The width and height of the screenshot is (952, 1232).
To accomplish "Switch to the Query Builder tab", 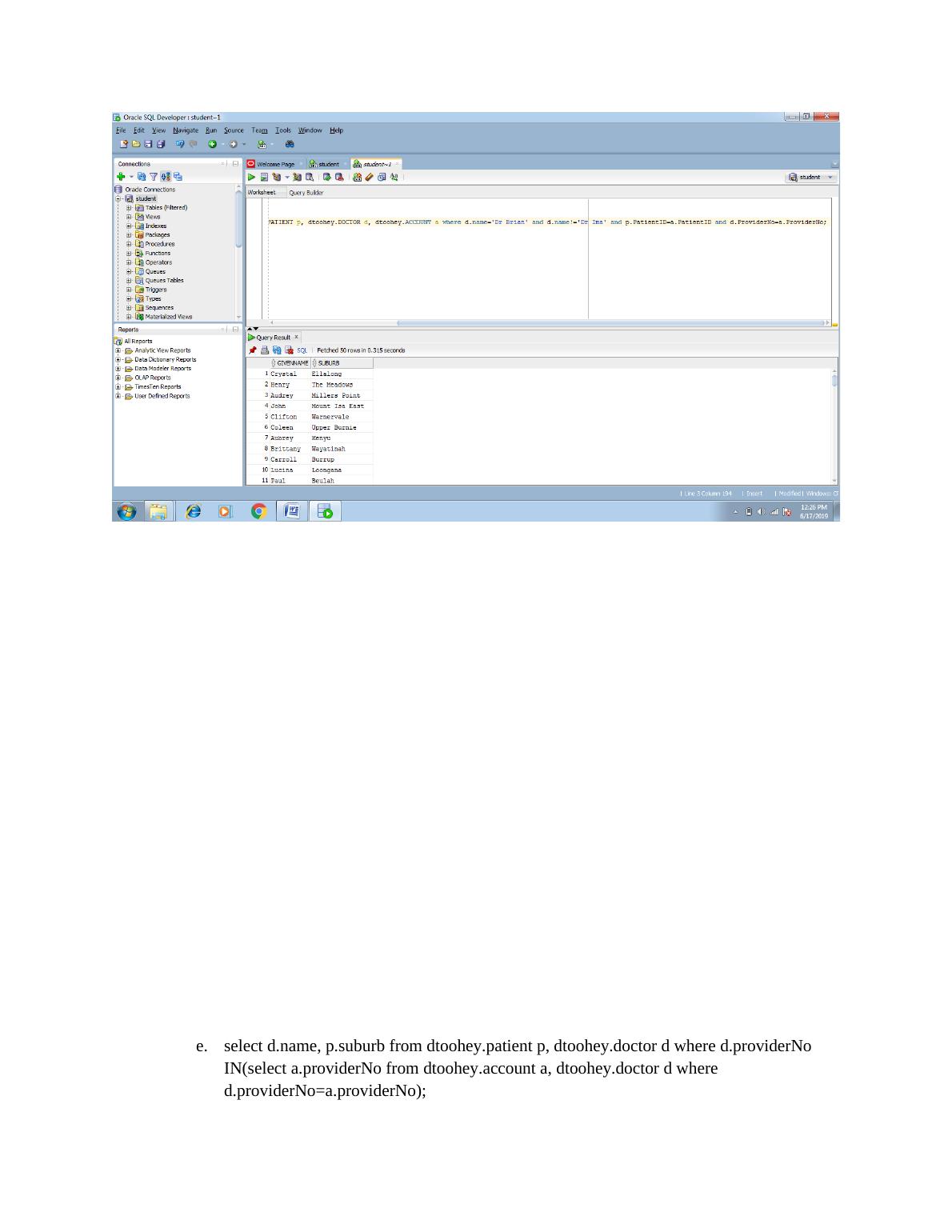I will point(306,193).
